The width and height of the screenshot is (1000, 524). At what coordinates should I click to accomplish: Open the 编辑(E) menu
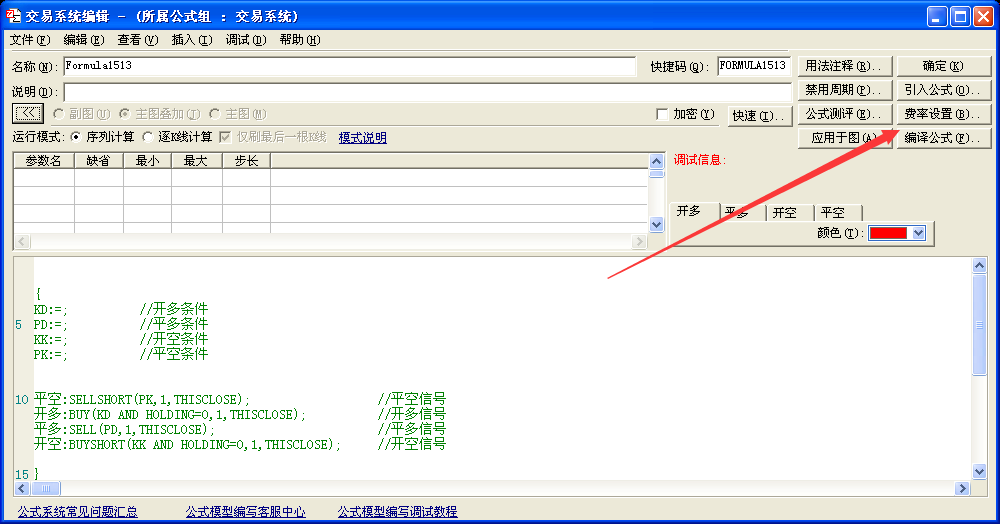pos(84,40)
